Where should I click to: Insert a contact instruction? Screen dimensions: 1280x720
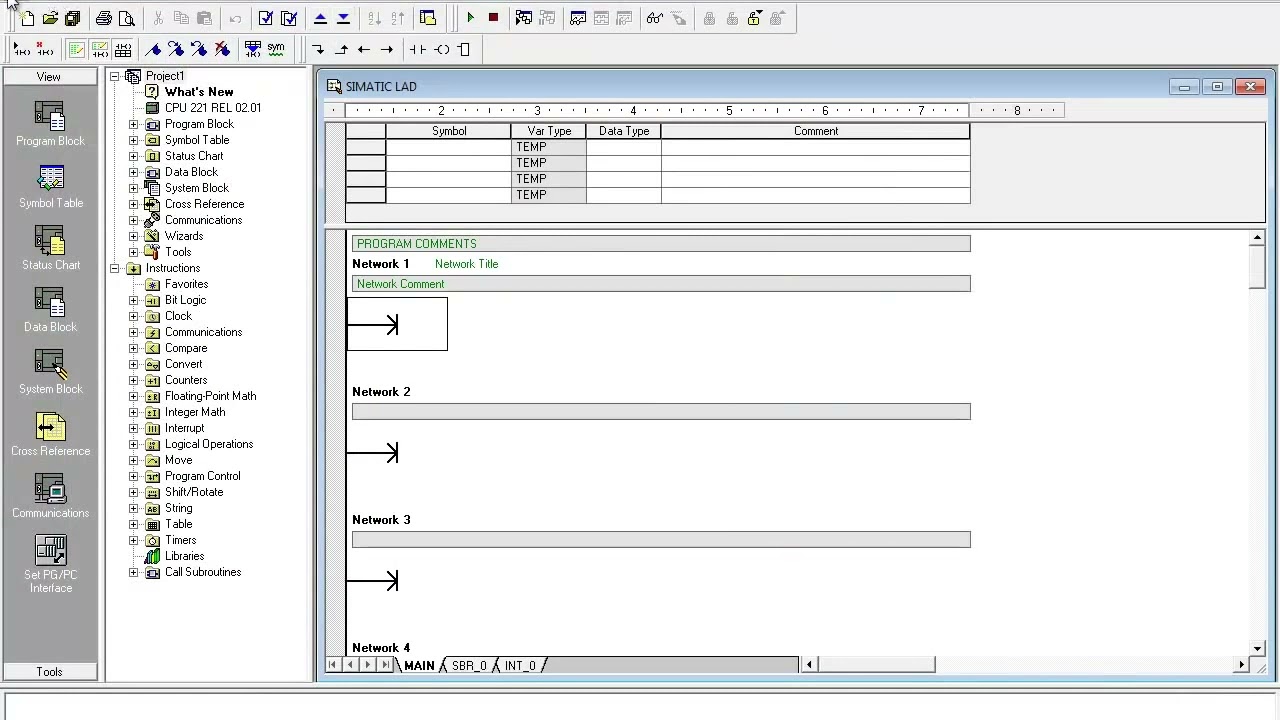(417, 49)
